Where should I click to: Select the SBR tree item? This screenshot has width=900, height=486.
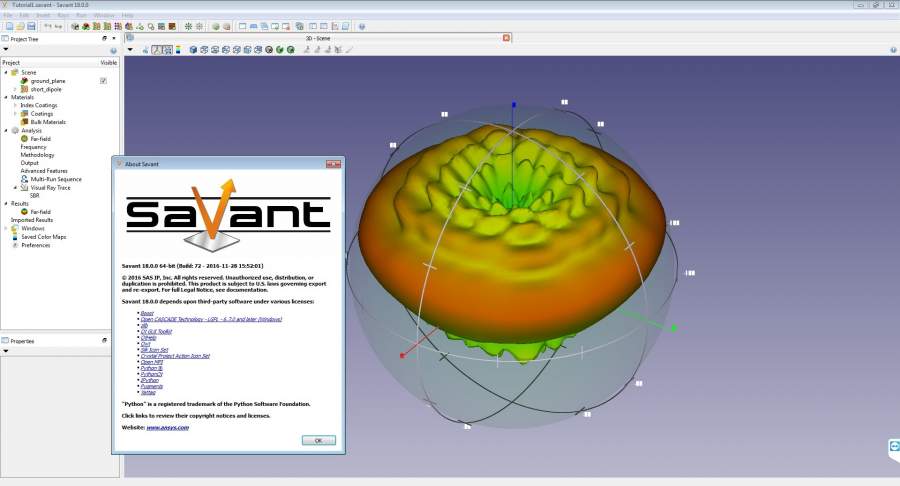tap(34, 196)
